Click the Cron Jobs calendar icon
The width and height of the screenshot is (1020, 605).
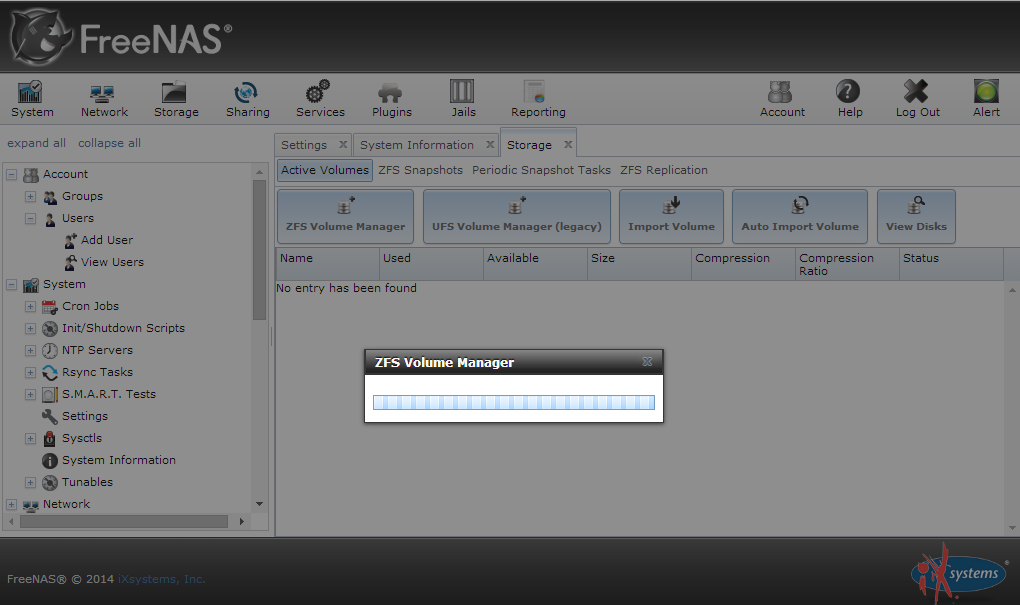click(50, 306)
